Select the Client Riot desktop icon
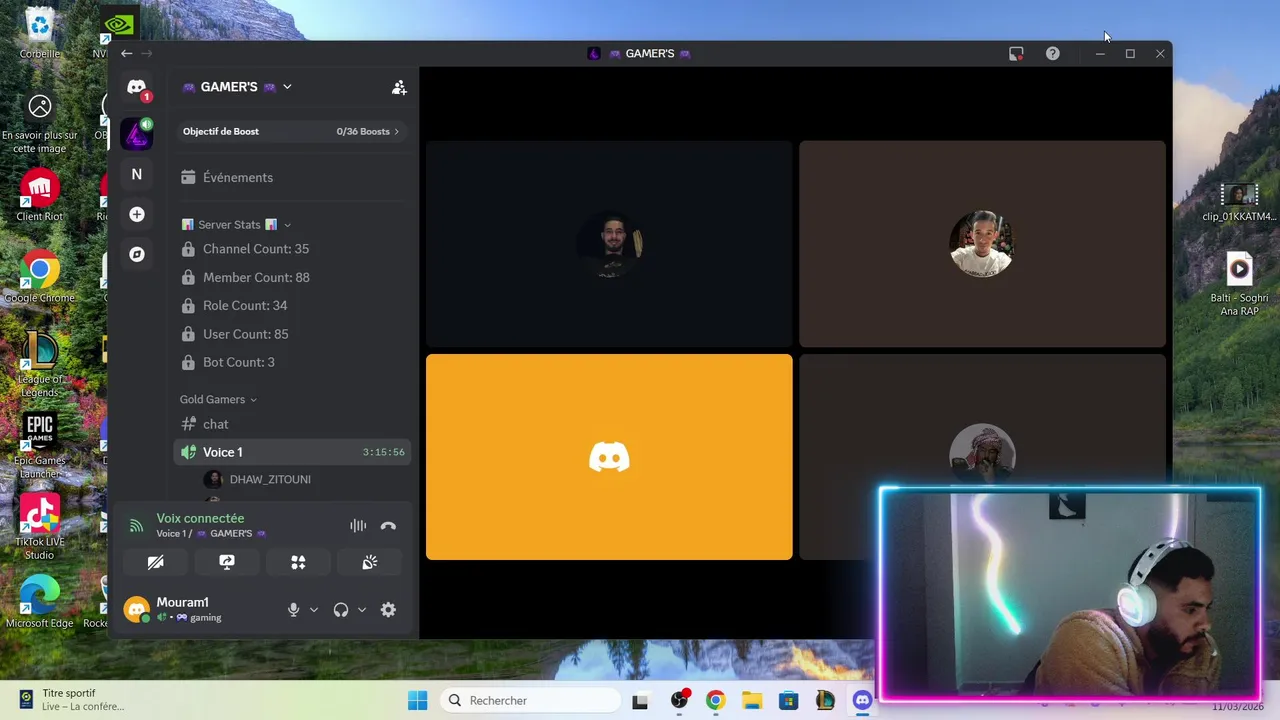Image resolution: width=1280 pixels, height=720 pixels. tap(40, 195)
